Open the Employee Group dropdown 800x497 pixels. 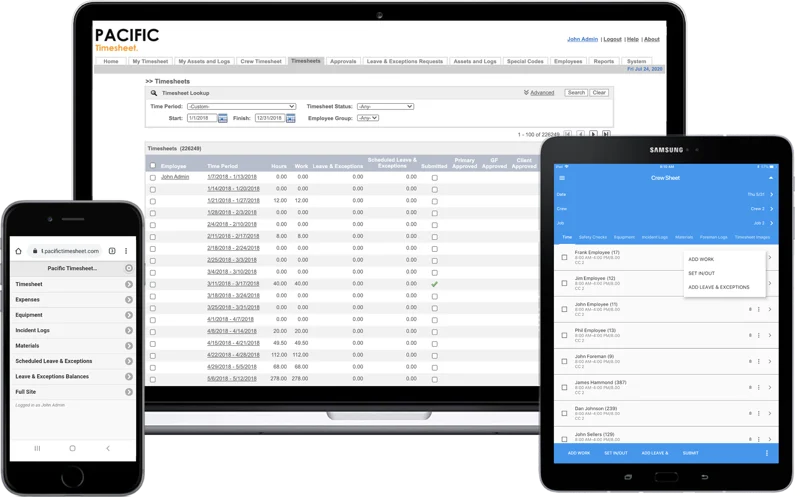[x=368, y=118]
